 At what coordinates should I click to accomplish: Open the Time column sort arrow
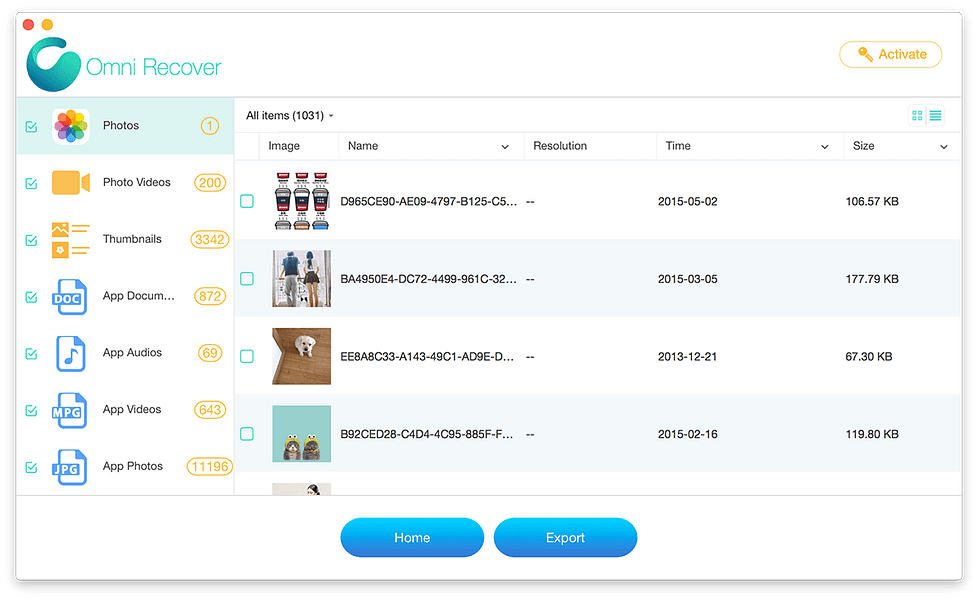click(825, 147)
